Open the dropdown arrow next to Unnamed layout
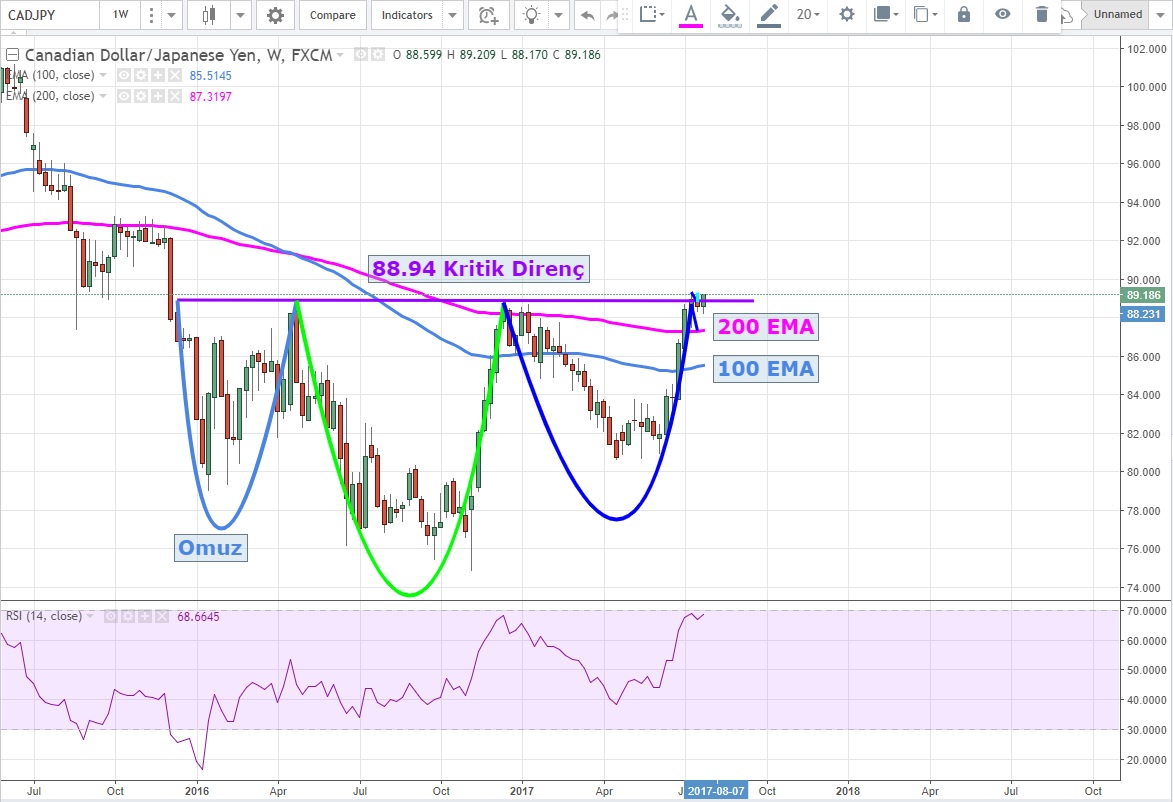Viewport: 1173px width, 802px height. pyautogui.click(x=1161, y=15)
